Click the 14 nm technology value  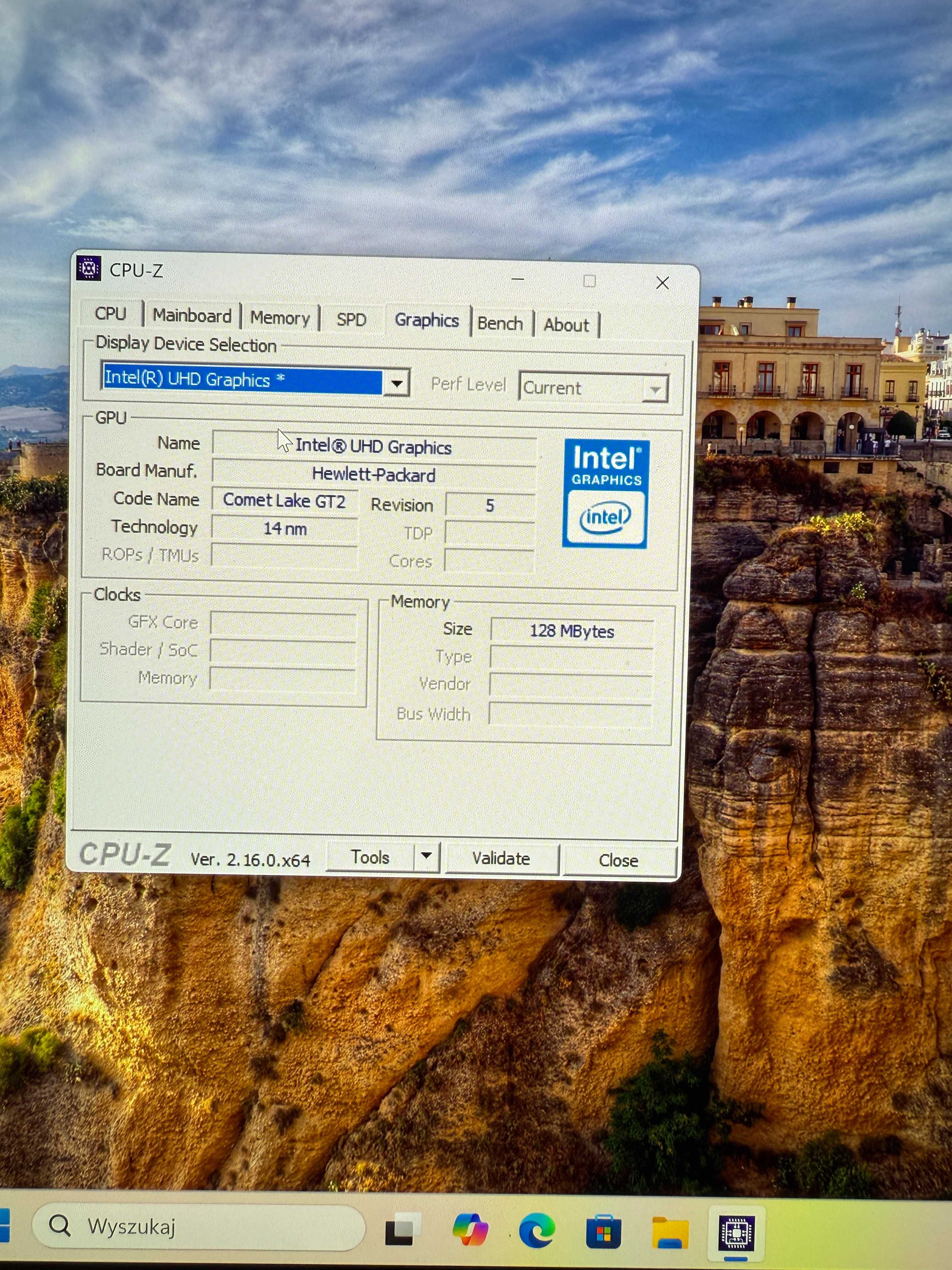[285, 528]
